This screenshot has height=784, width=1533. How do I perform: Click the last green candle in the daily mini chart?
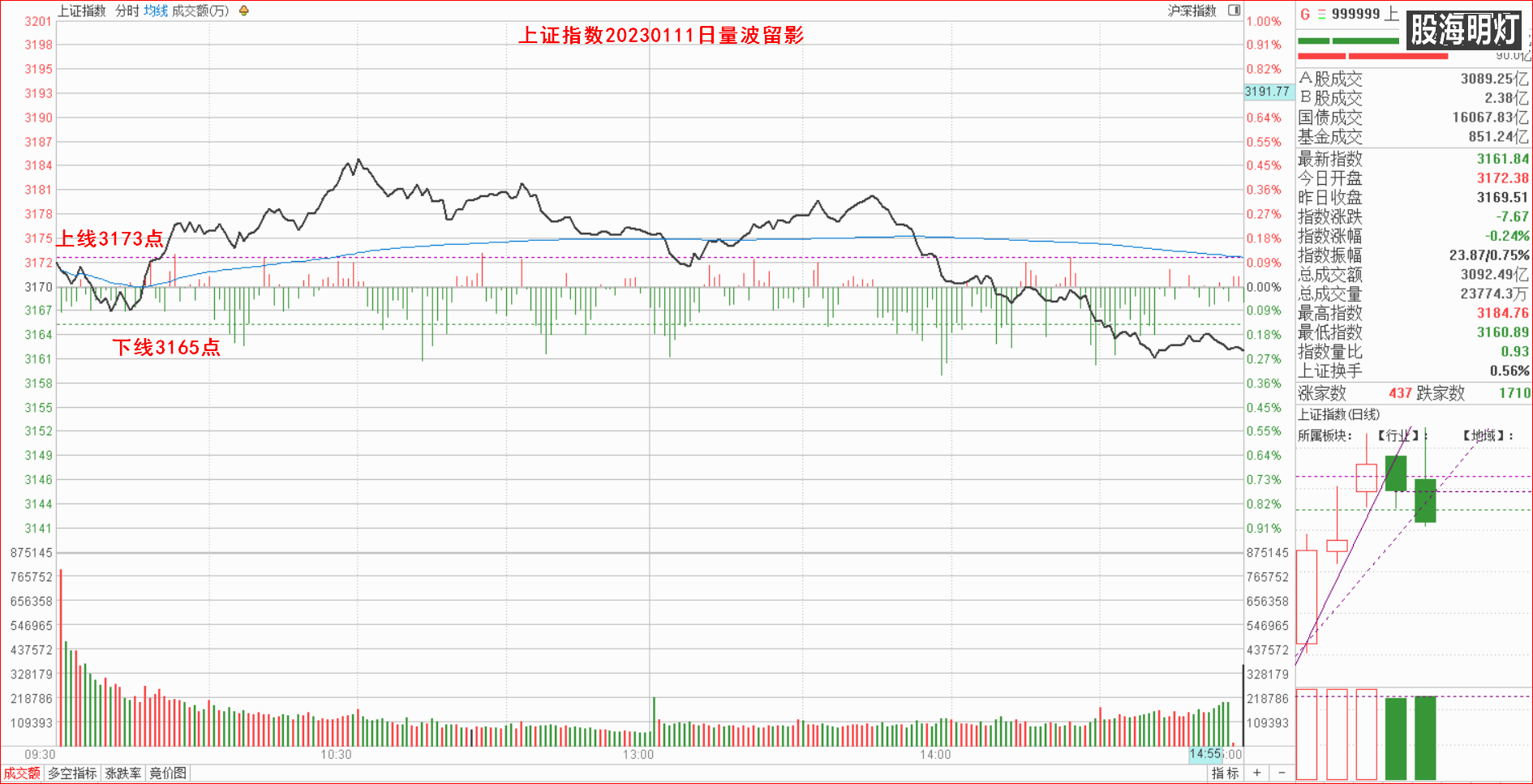1425,500
